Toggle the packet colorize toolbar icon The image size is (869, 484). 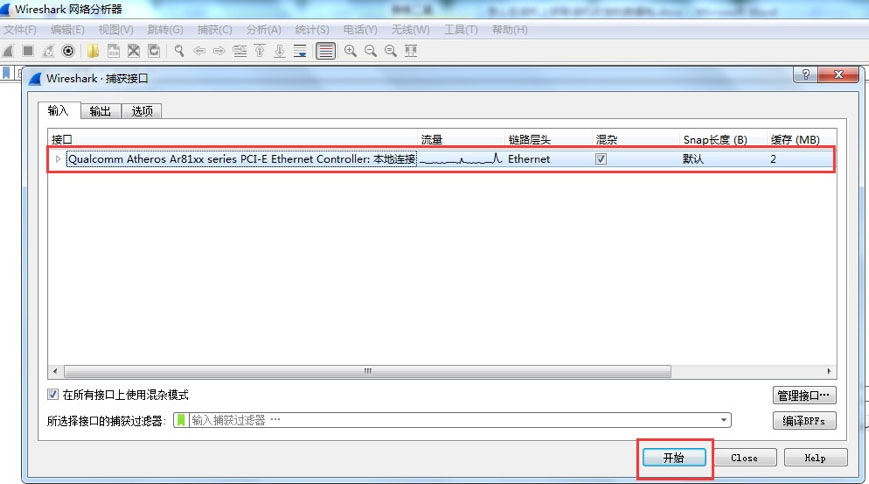click(x=325, y=51)
